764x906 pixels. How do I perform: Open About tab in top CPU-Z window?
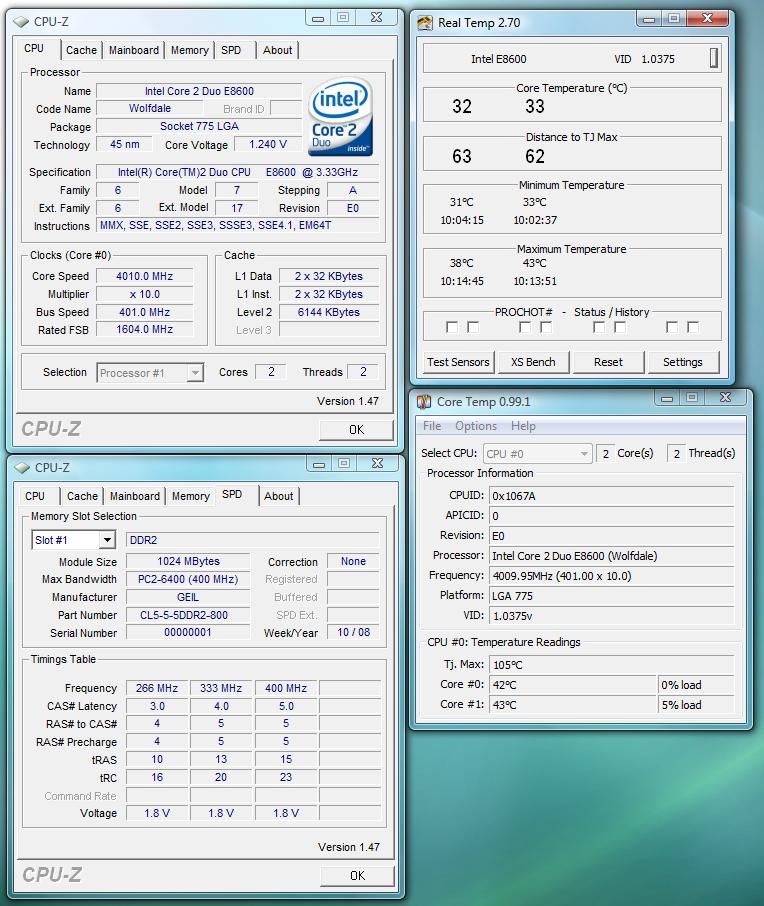click(277, 50)
